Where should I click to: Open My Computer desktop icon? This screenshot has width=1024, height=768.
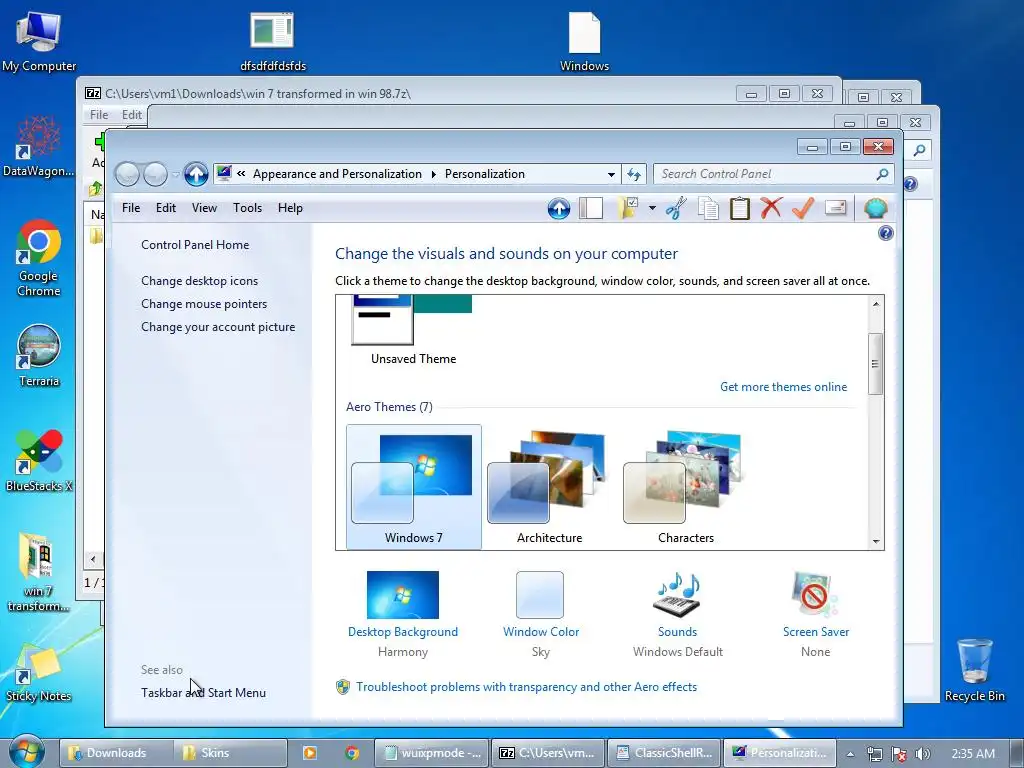tap(39, 42)
